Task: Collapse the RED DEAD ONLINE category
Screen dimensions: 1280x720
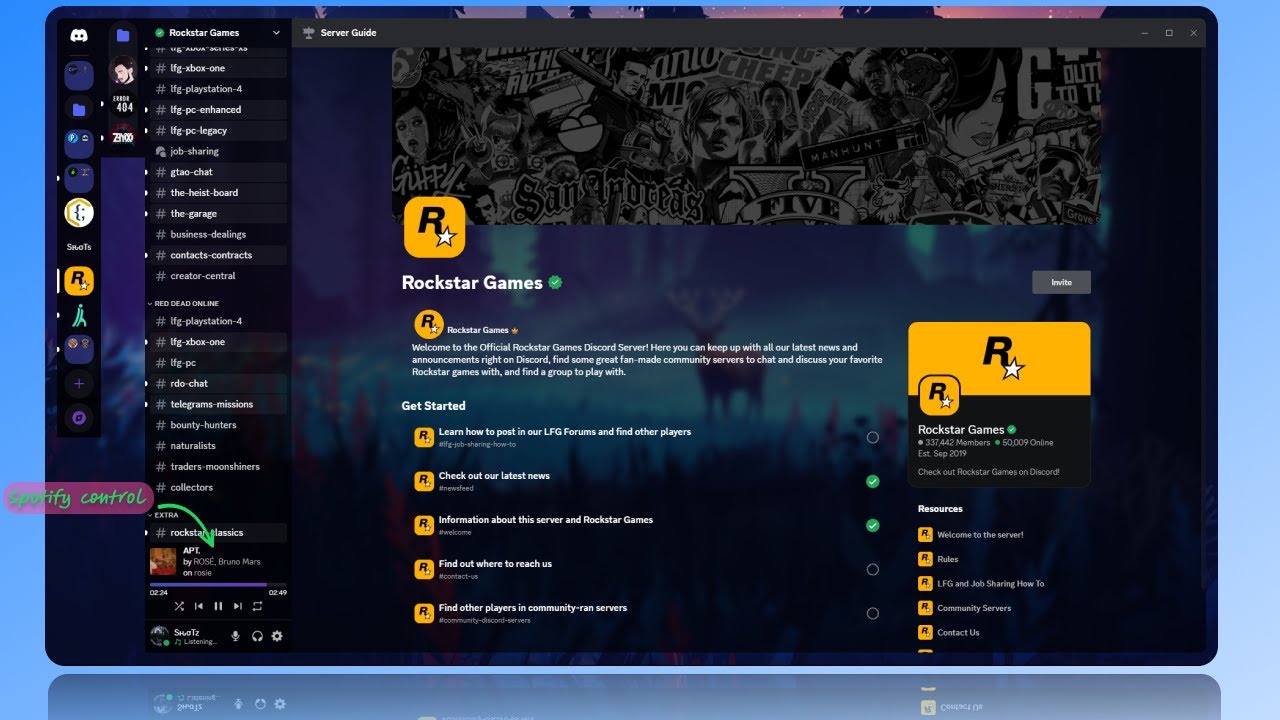Action: [x=184, y=303]
